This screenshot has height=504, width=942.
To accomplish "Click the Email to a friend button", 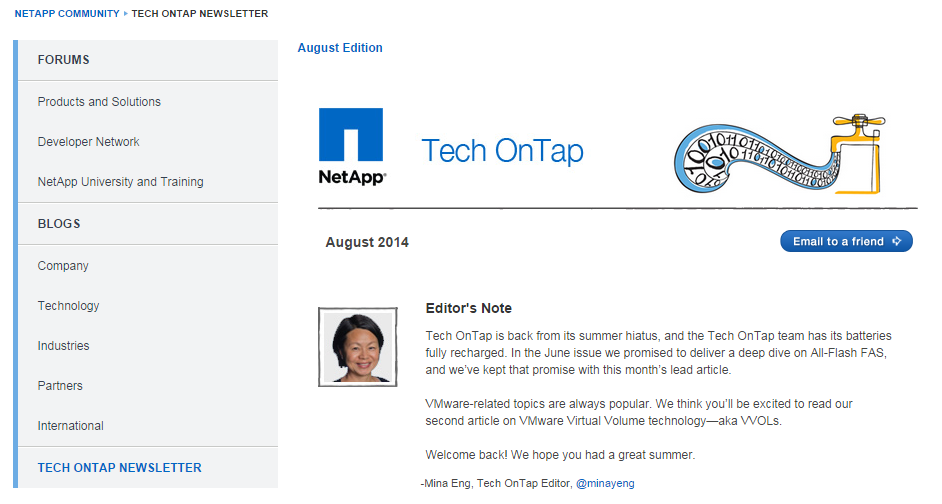I will tap(846, 241).
